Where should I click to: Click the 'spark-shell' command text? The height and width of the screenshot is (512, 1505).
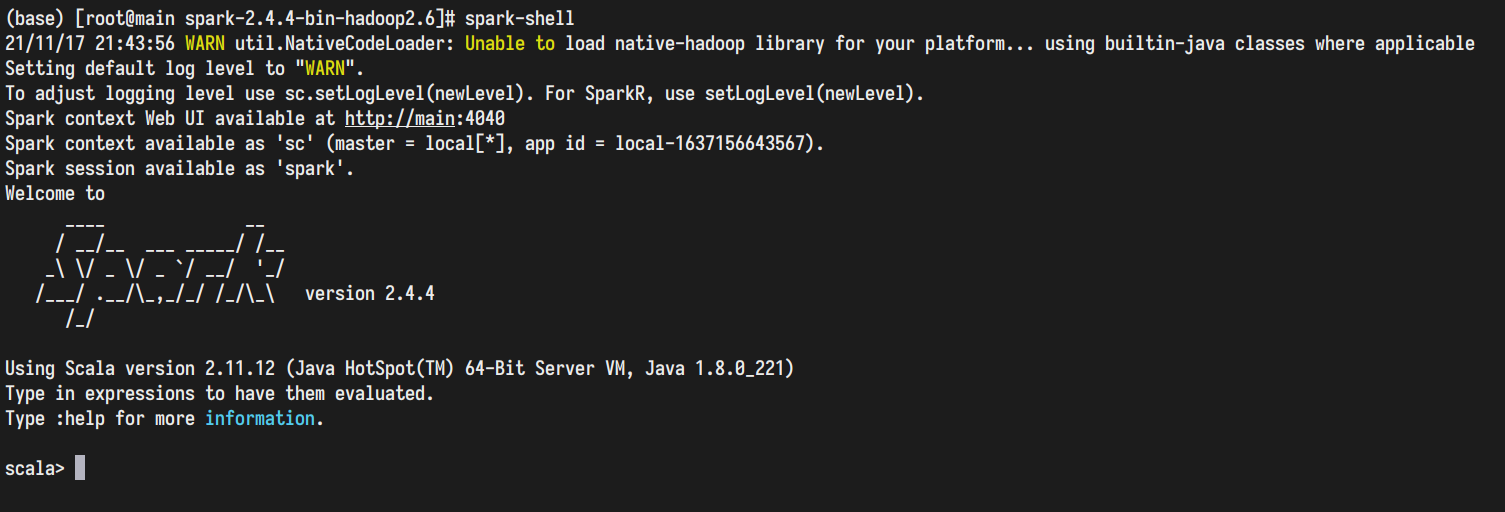[520, 19]
